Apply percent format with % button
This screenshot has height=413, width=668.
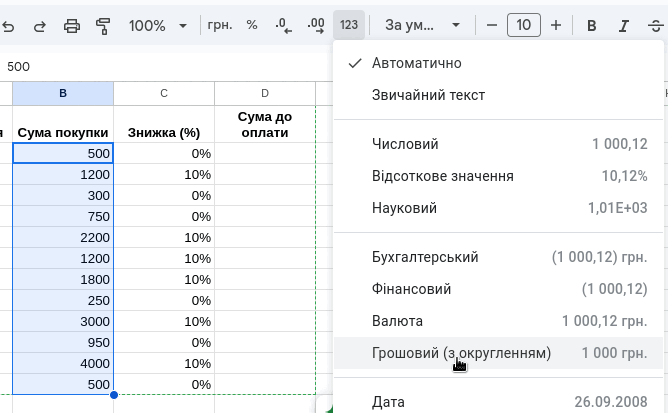pyautogui.click(x=252, y=25)
